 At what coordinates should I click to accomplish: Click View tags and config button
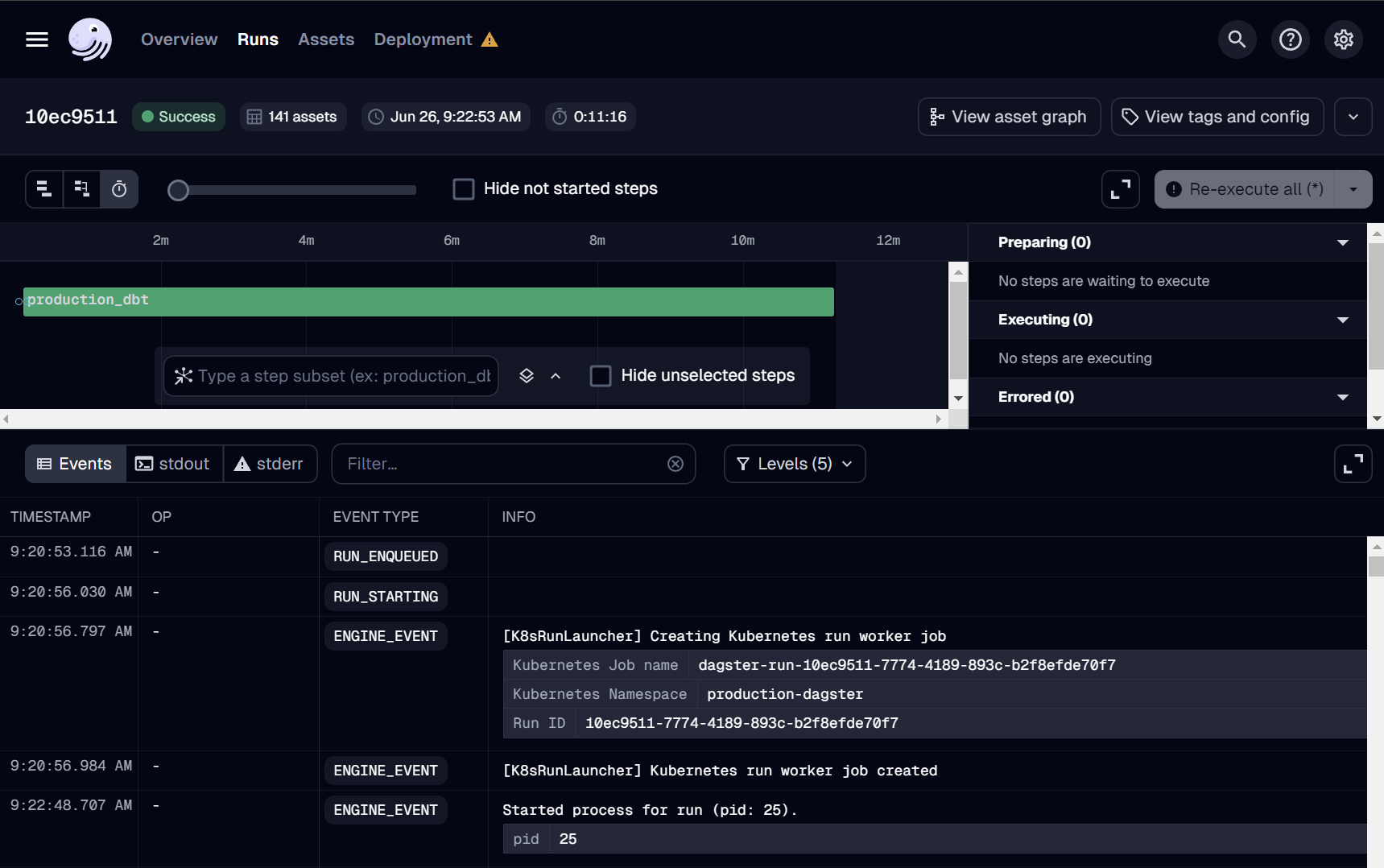1217,117
